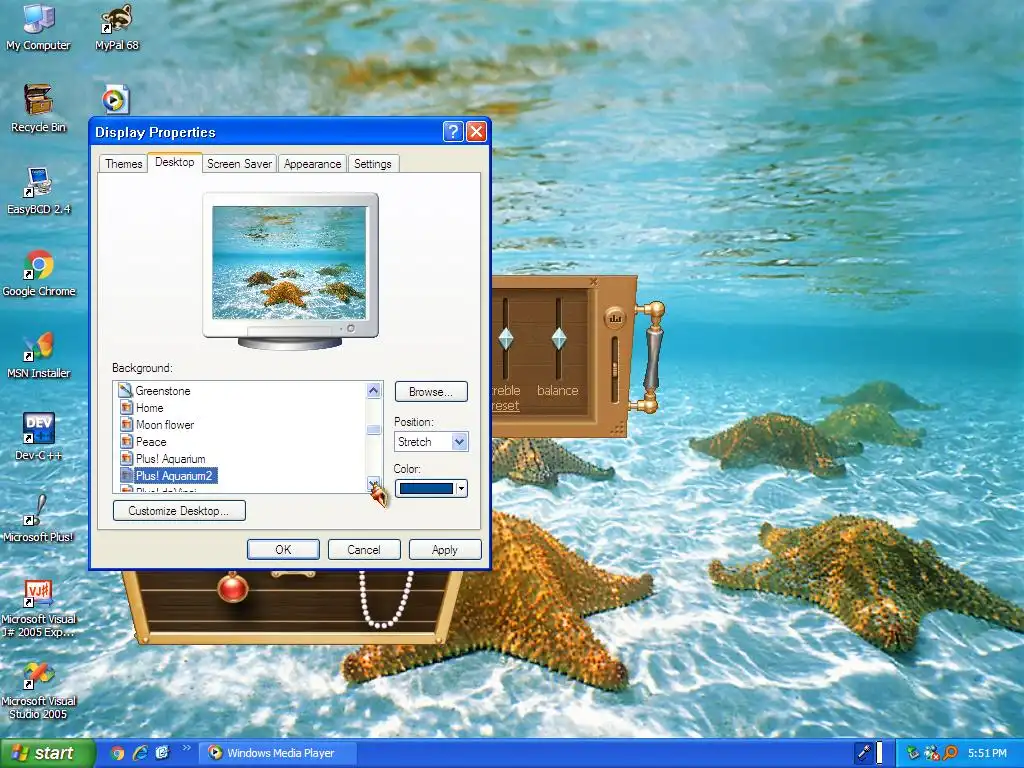The image size is (1024, 768).
Task: Close the wooden media player settings drawer
Action: coord(593,282)
